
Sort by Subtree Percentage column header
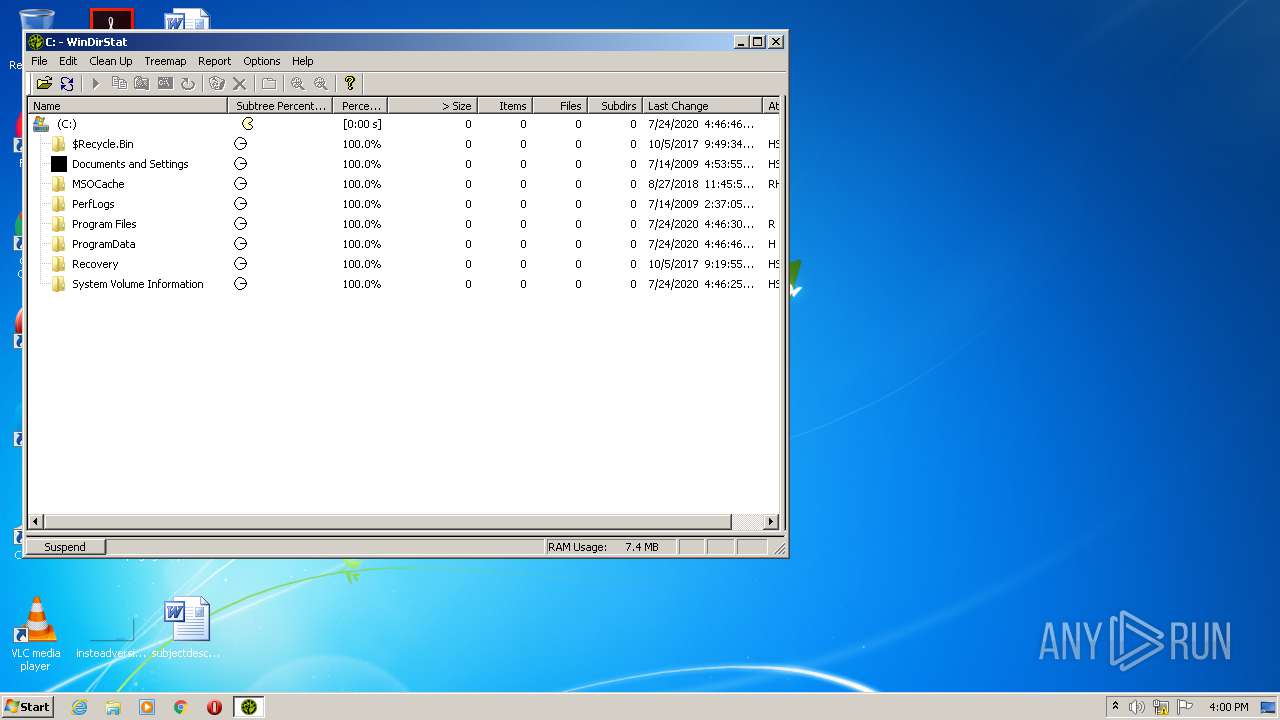[281, 106]
